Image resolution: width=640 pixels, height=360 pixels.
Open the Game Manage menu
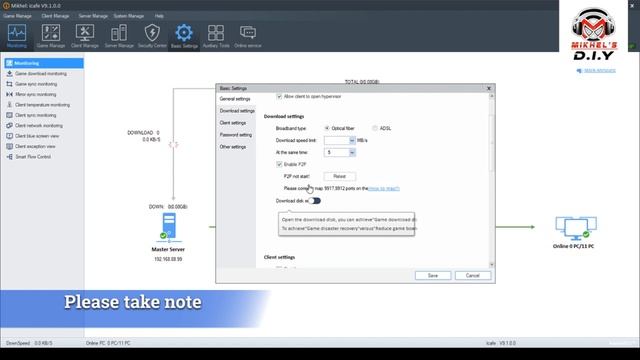[x=17, y=16]
